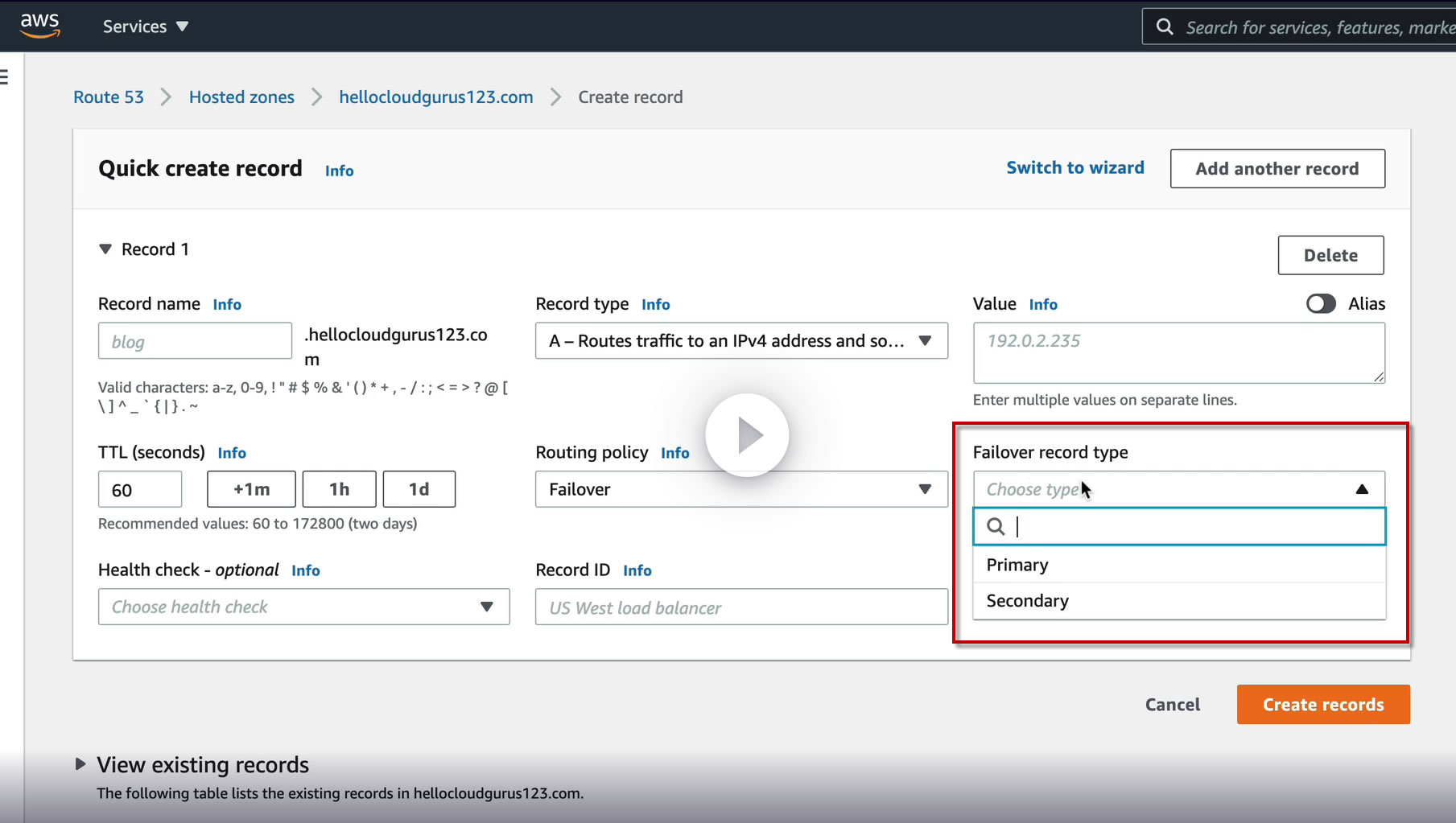Go to Route 53 breadcrumb
1456x823 pixels.
109,97
